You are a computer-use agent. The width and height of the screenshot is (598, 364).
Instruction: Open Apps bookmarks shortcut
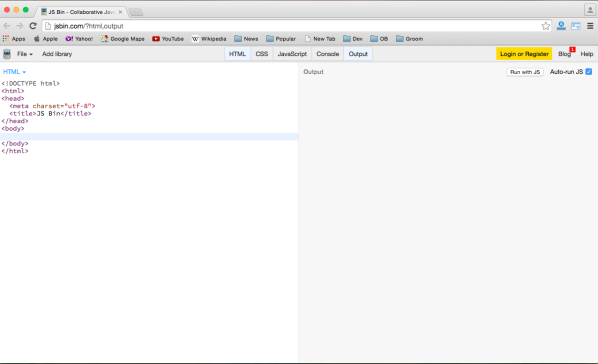[x=14, y=39]
